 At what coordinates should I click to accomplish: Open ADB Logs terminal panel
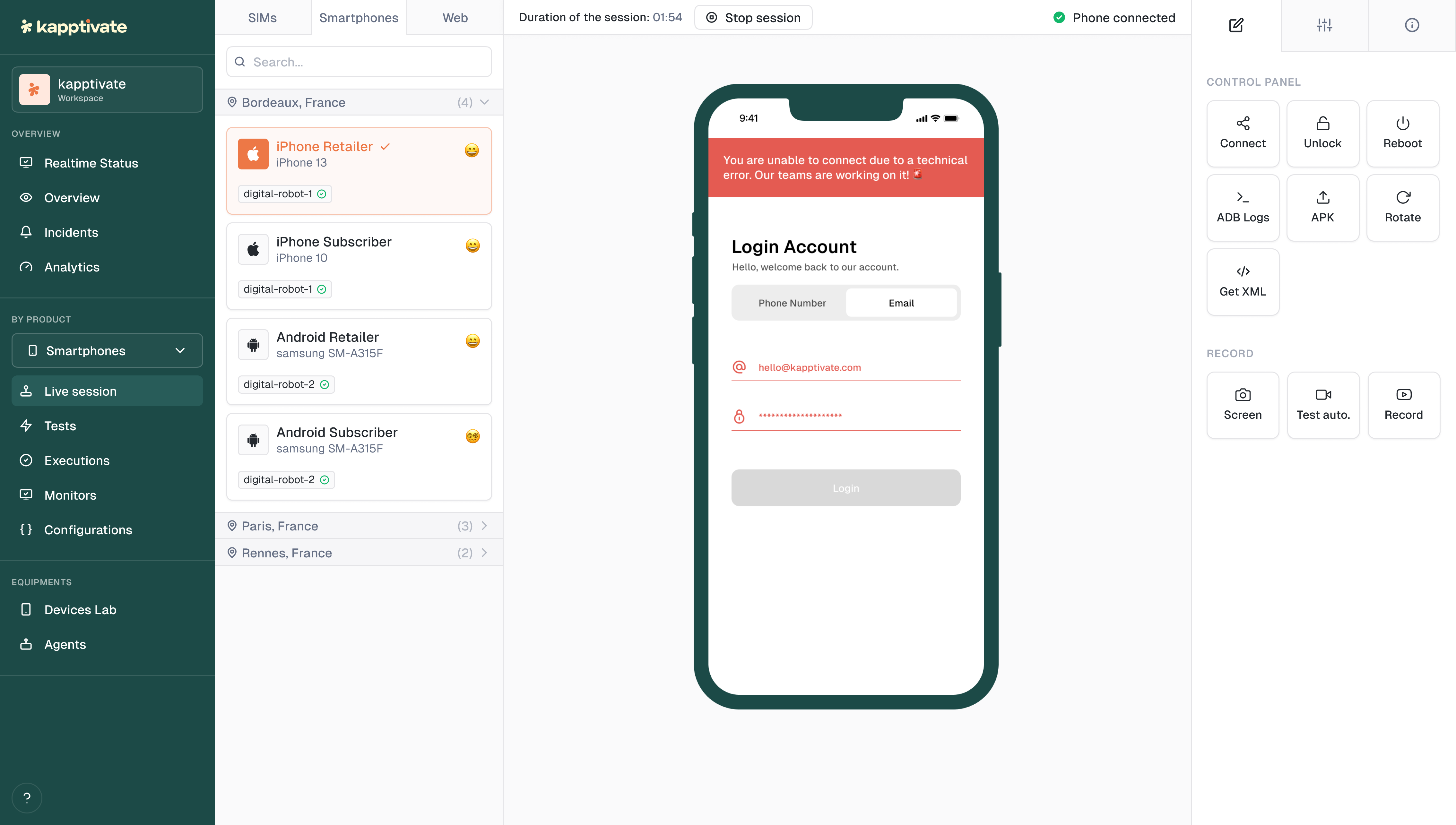1242,207
